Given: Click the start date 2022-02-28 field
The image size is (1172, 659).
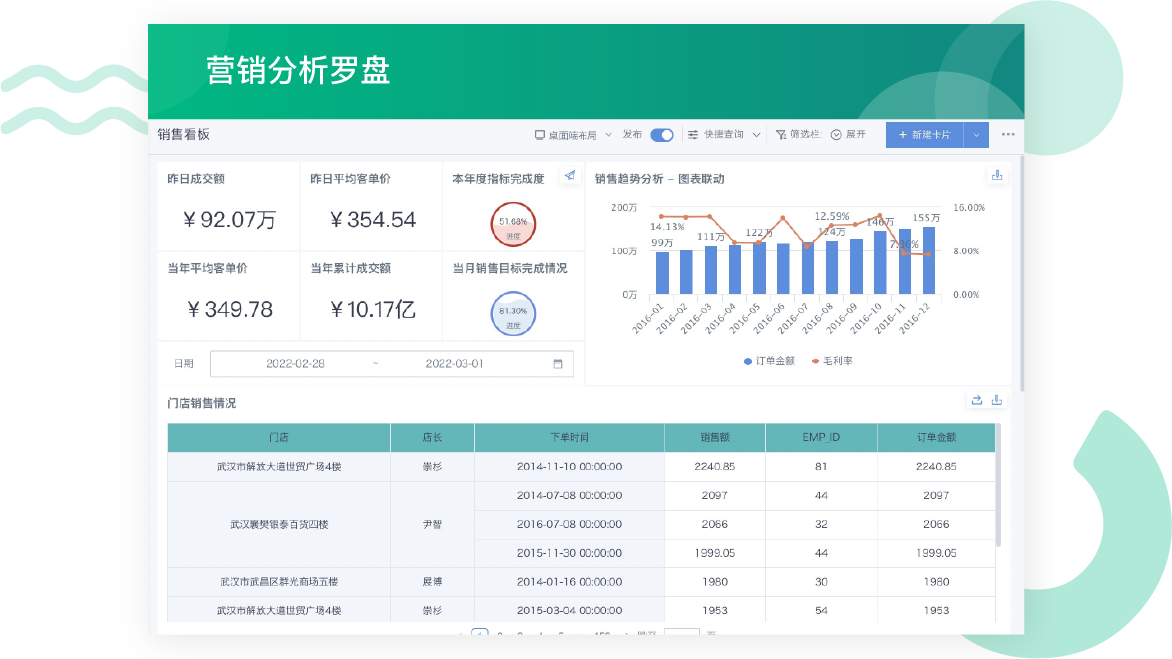Looking at the screenshot, I should (295, 364).
